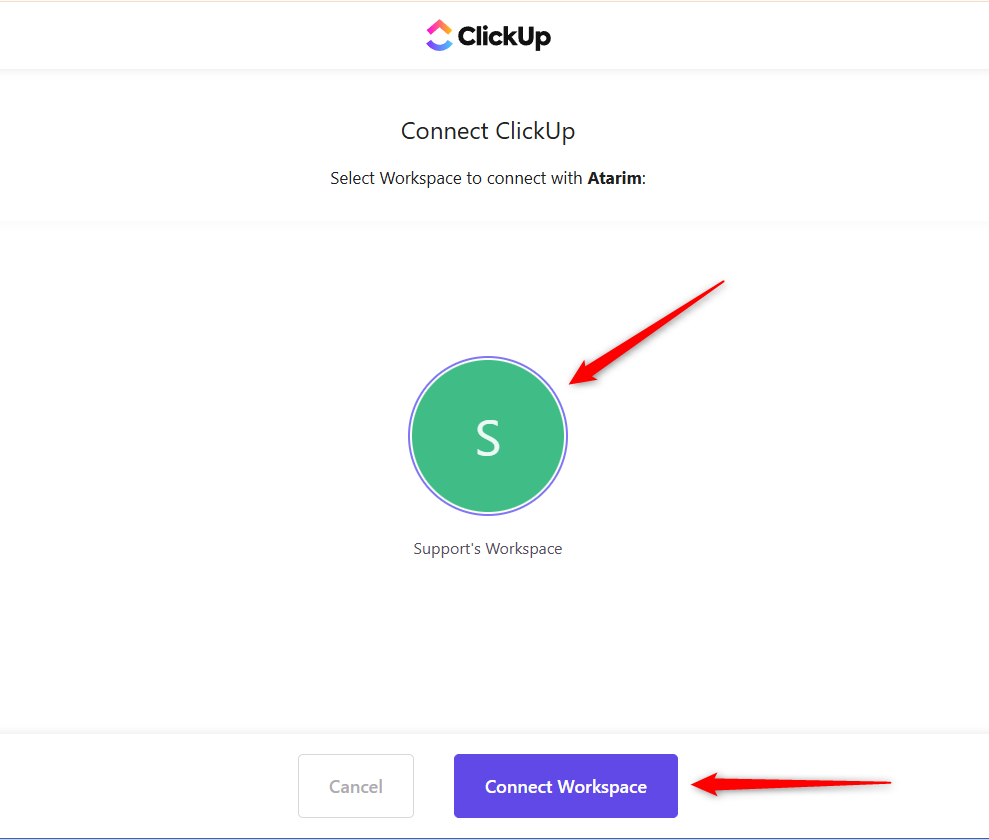Image resolution: width=989 pixels, height=839 pixels.
Task: Click empty footer area left of Cancel
Action: (150, 787)
